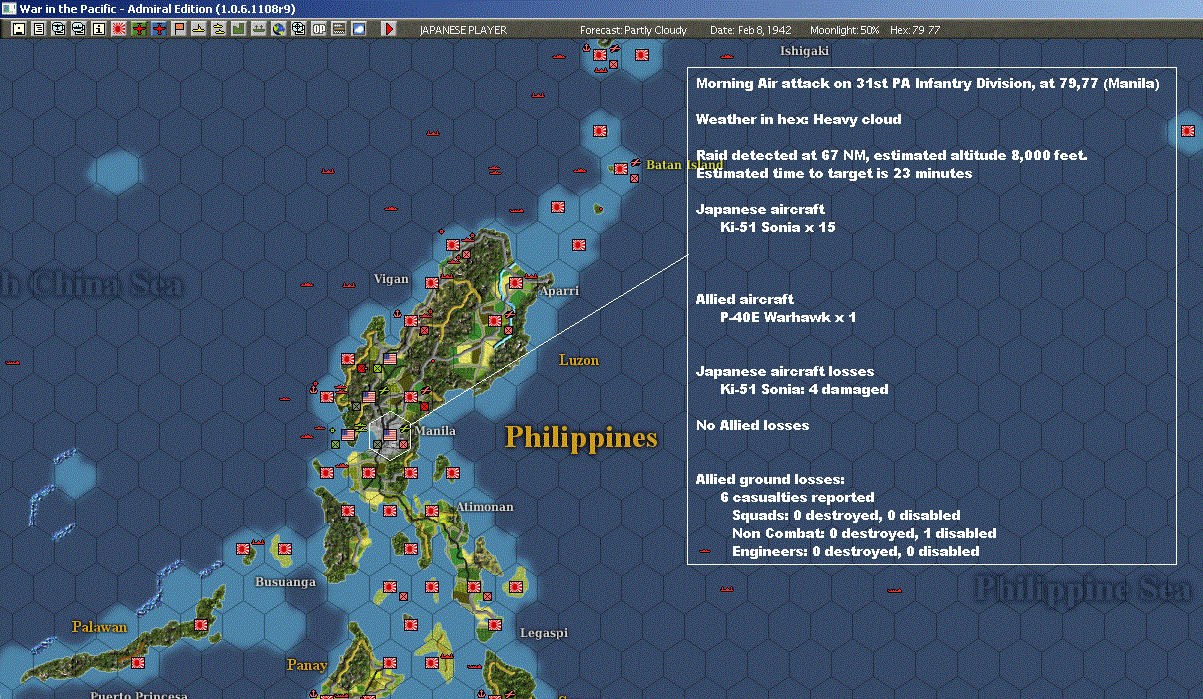The width and height of the screenshot is (1203, 699).
Task: Click 'Weather in hex: Heavy cloud' line
Action: point(799,119)
